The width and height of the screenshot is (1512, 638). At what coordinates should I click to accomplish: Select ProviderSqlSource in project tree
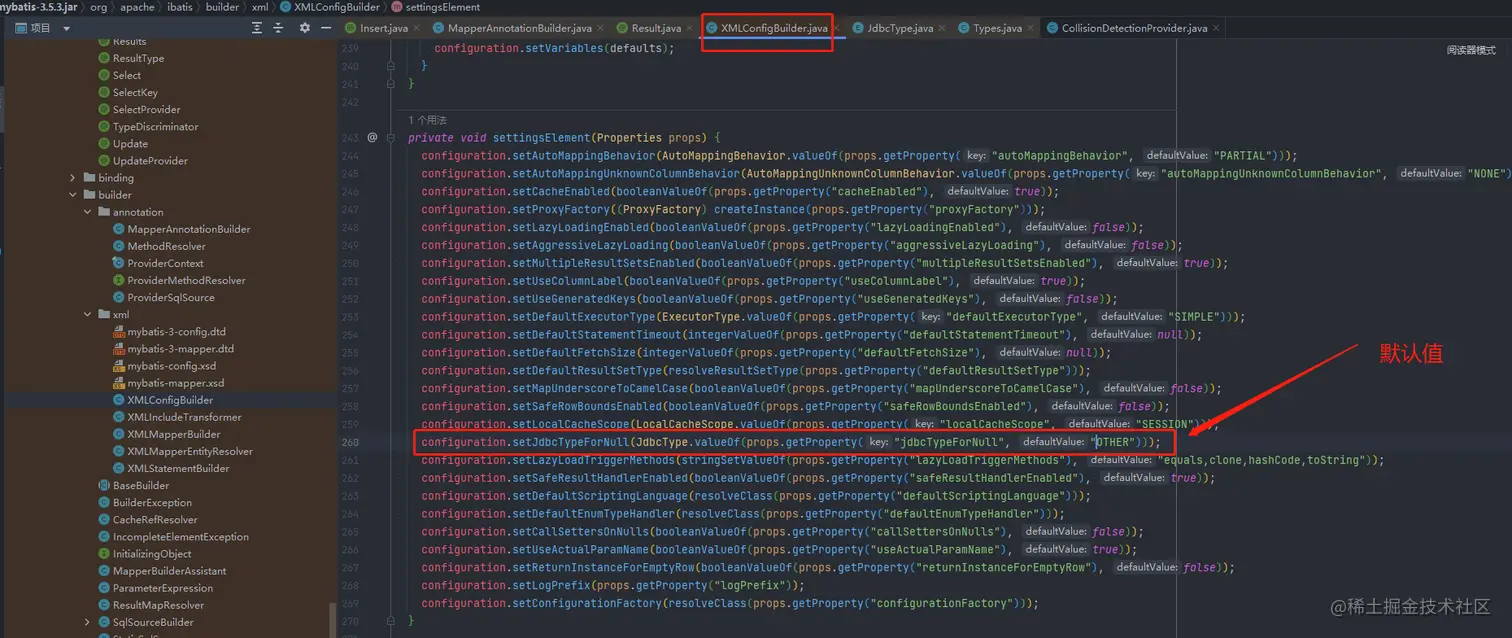pyautogui.click(x=170, y=297)
